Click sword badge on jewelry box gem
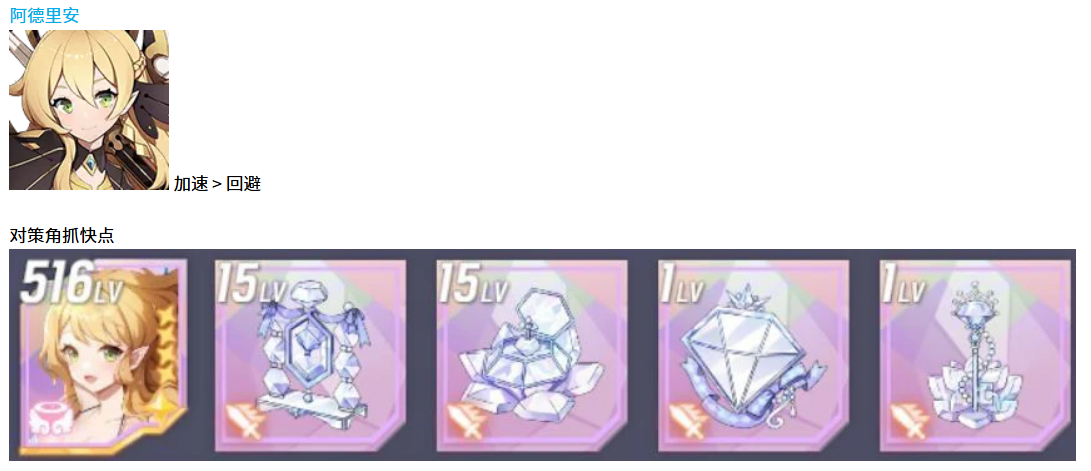 coord(465,422)
